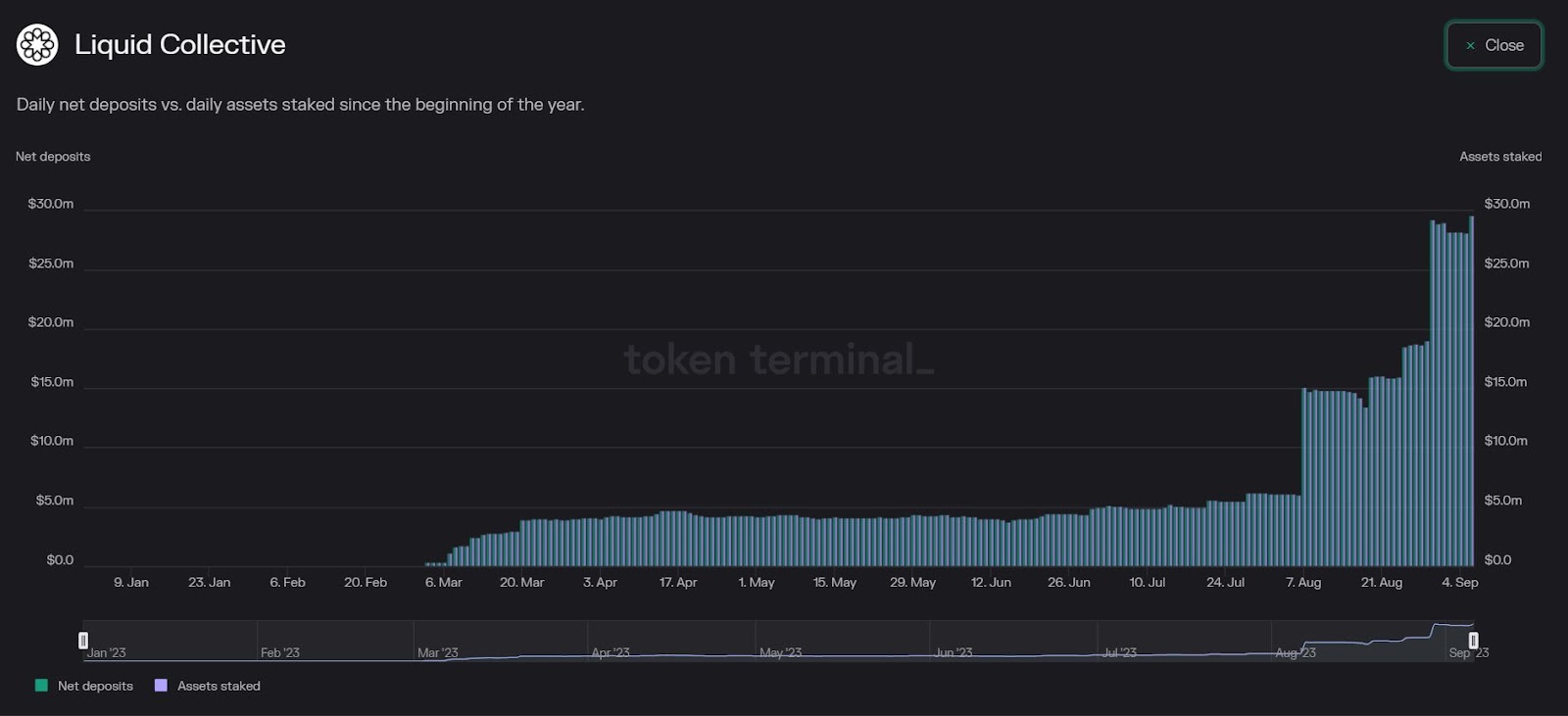Click the right axis $0.0 label
This screenshot has height=716, width=1568.
tap(1497, 560)
